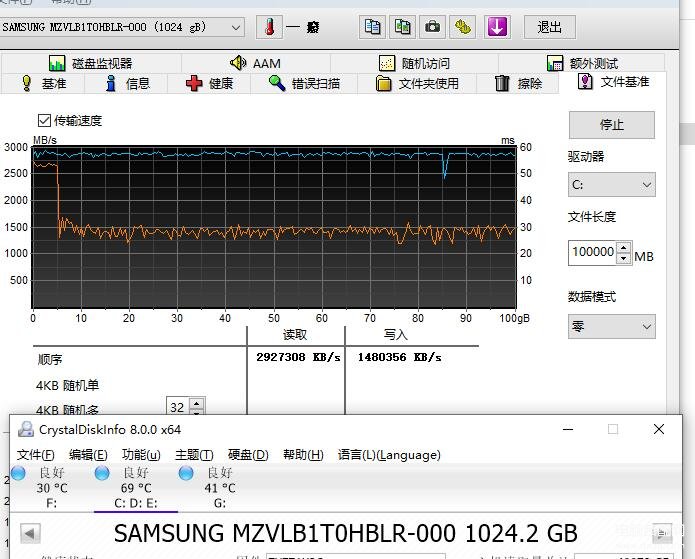Viewport: 695px width, 559px height.
Task: Open CrystalDiskInfo 文件(F) menu
Action: tap(35, 455)
